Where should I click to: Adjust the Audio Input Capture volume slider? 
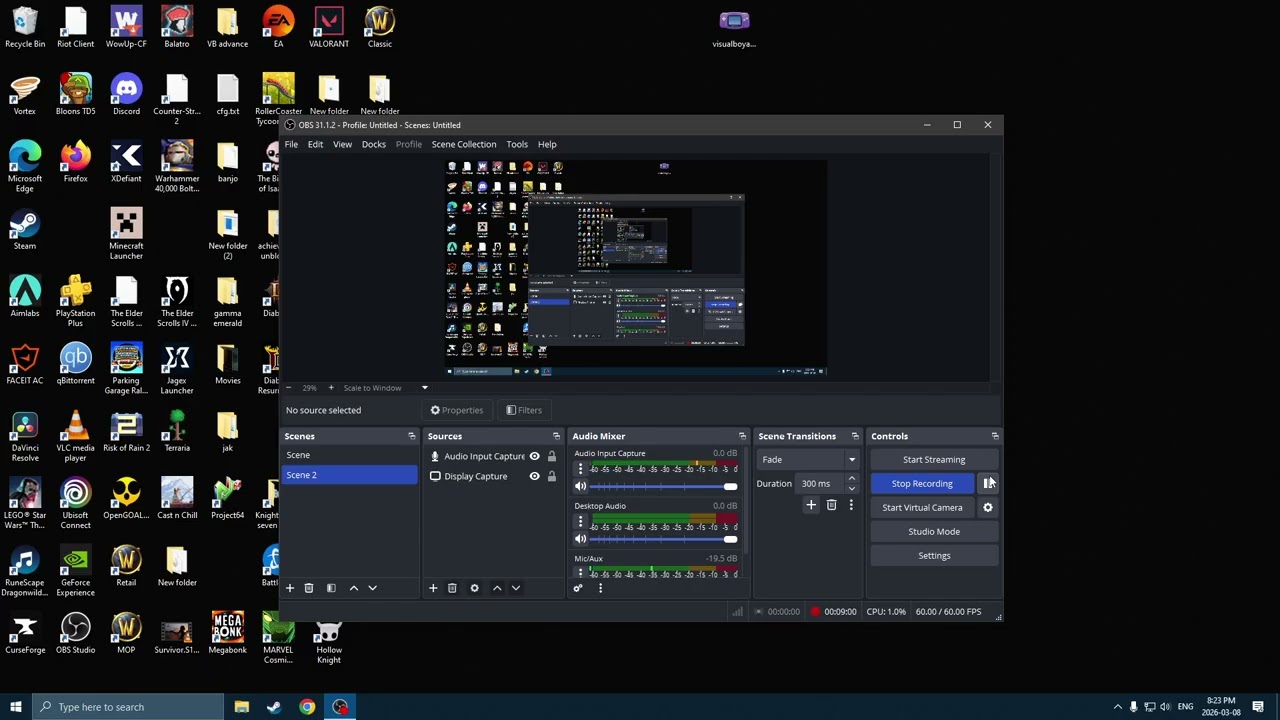pyautogui.click(x=664, y=487)
